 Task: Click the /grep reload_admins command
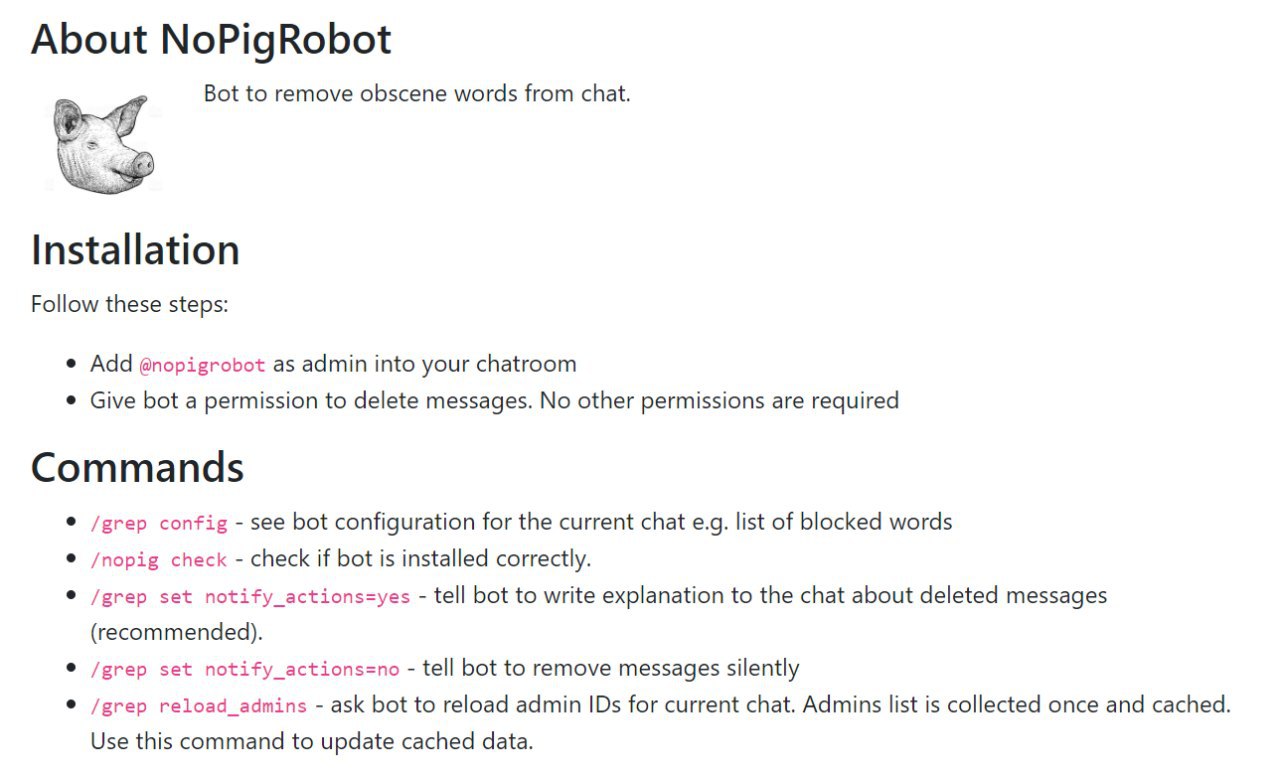click(199, 706)
